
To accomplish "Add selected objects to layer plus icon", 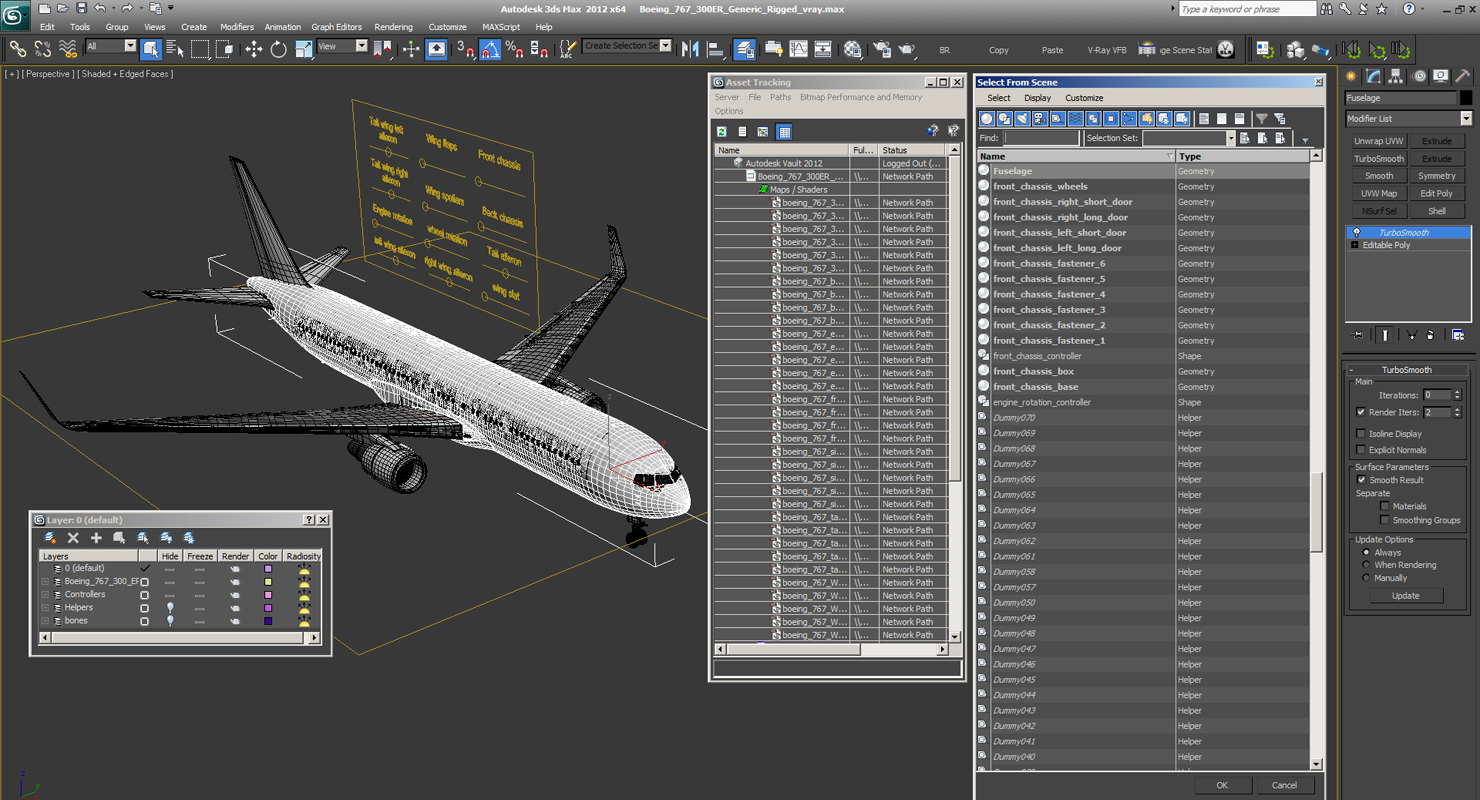I will pos(96,538).
